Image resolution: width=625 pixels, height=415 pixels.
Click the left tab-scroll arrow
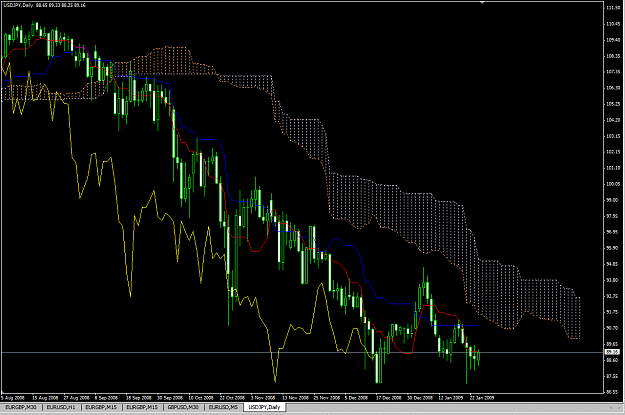point(611,407)
